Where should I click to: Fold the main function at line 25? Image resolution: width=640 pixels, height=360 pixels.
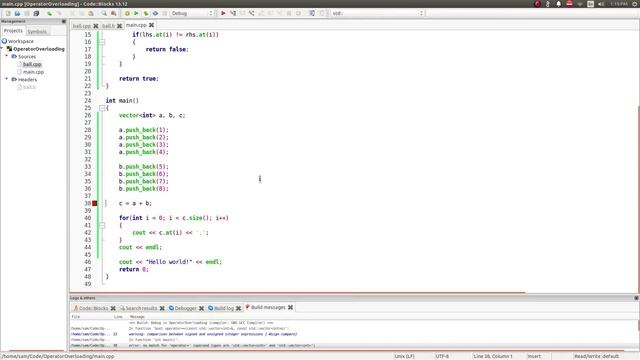(102, 108)
